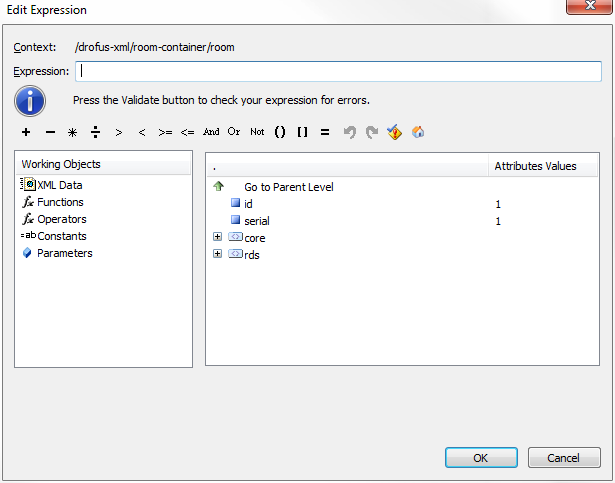
Task: Insert the multiply asterisk operator
Action: pyautogui.click(x=73, y=132)
